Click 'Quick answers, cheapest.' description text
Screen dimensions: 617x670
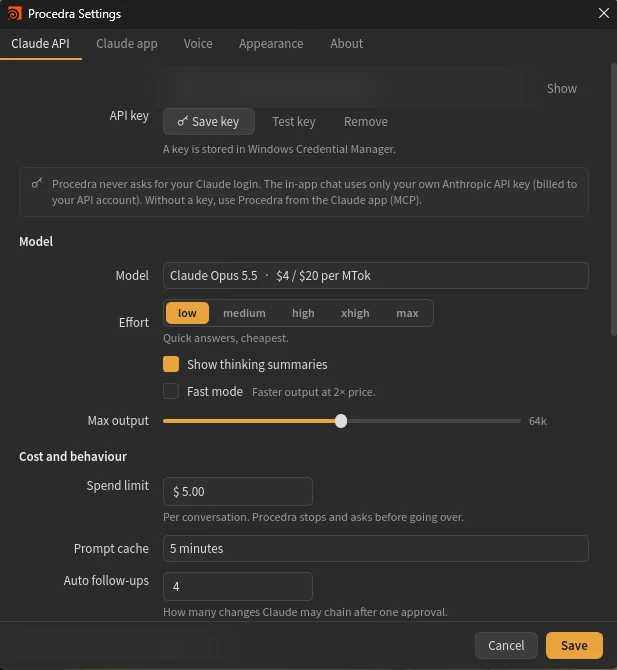(226, 338)
